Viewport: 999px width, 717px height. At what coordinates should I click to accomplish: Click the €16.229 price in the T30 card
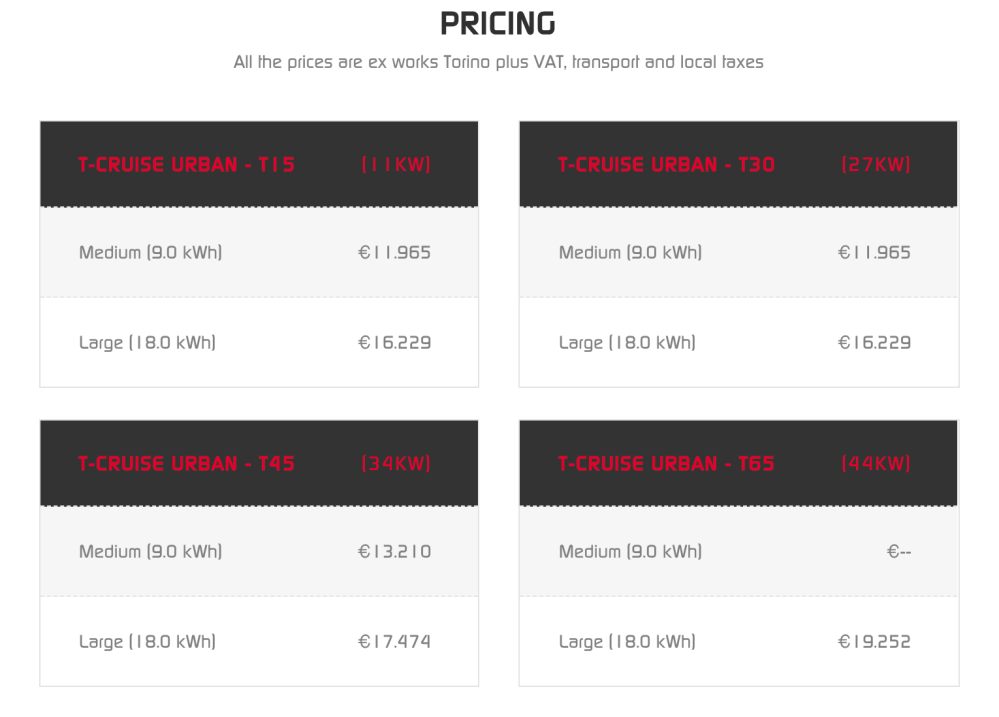[x=874, y=343]
